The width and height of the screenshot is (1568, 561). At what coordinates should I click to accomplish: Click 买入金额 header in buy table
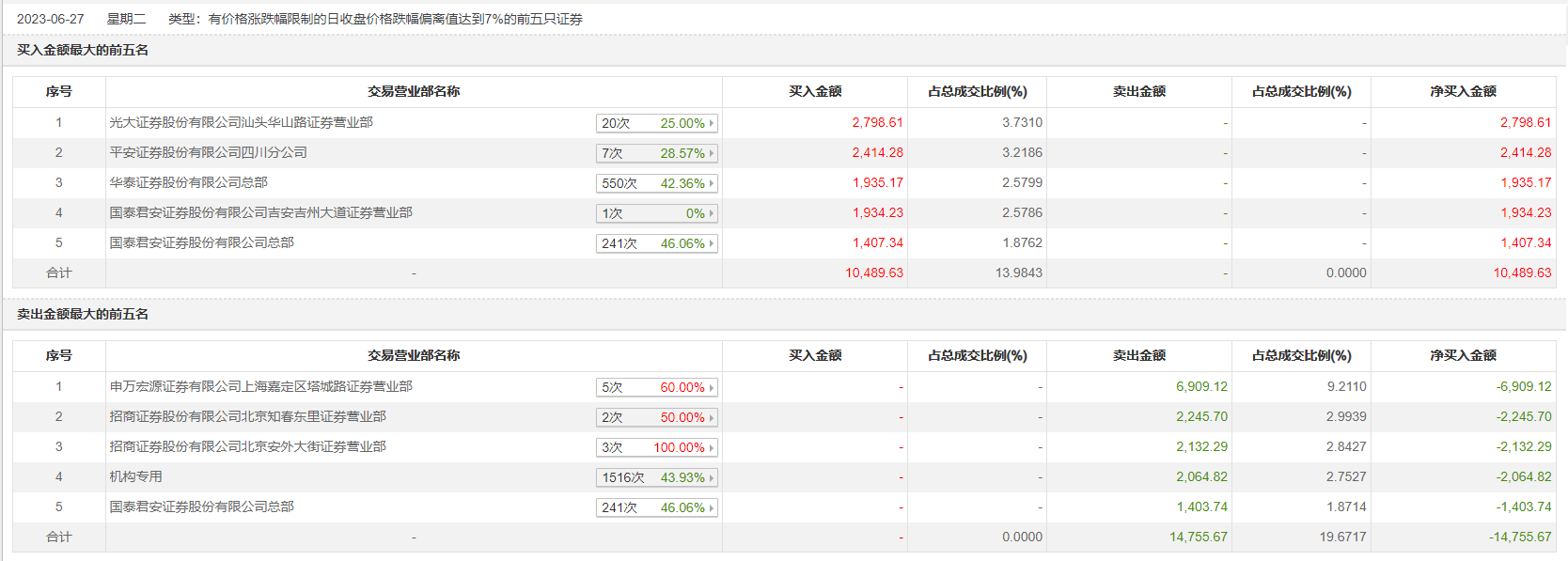click(x=815, y=91)
